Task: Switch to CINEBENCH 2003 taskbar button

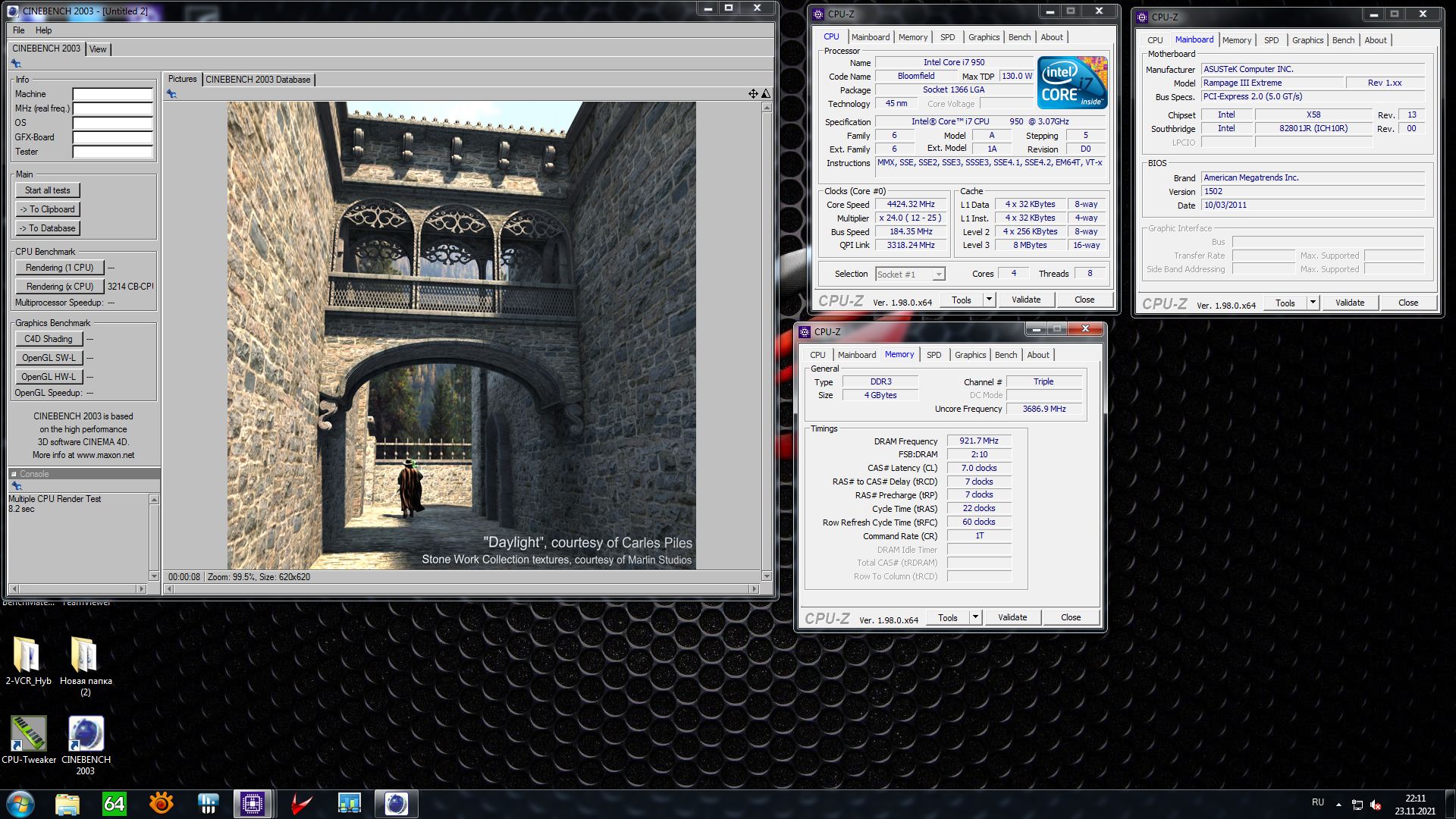Action: click(397, 803)
